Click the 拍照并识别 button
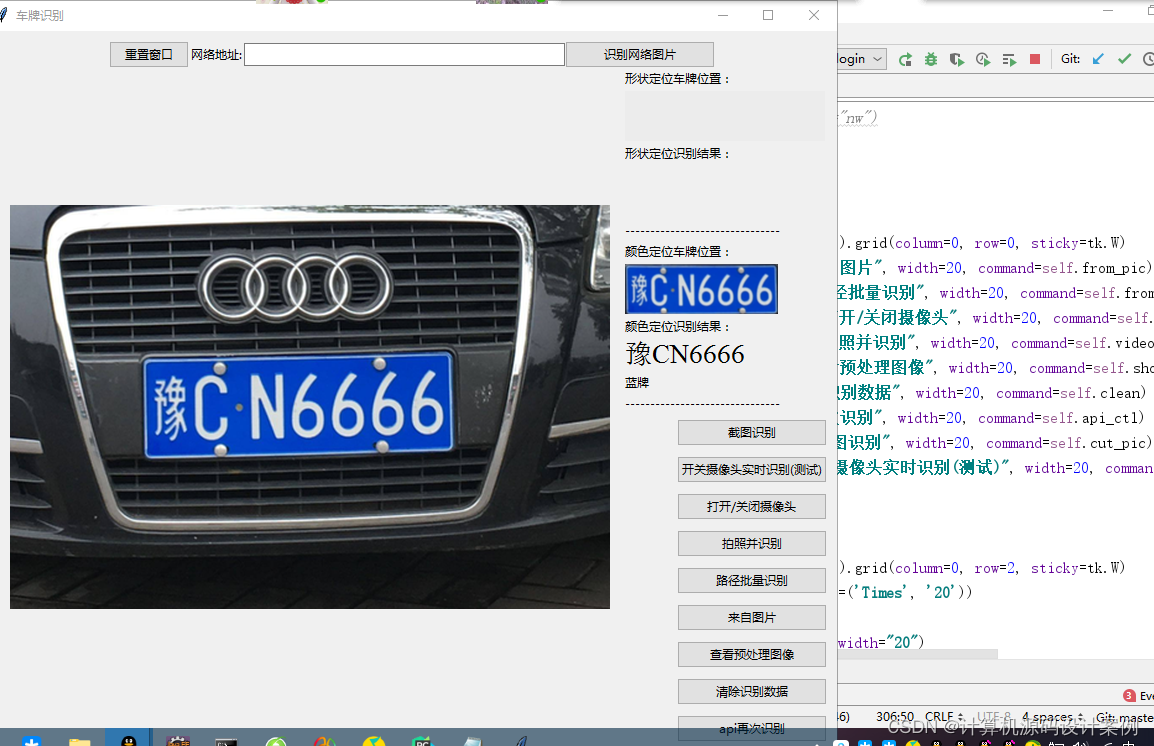The image size is (1154, 746). [x=751, y=544]
